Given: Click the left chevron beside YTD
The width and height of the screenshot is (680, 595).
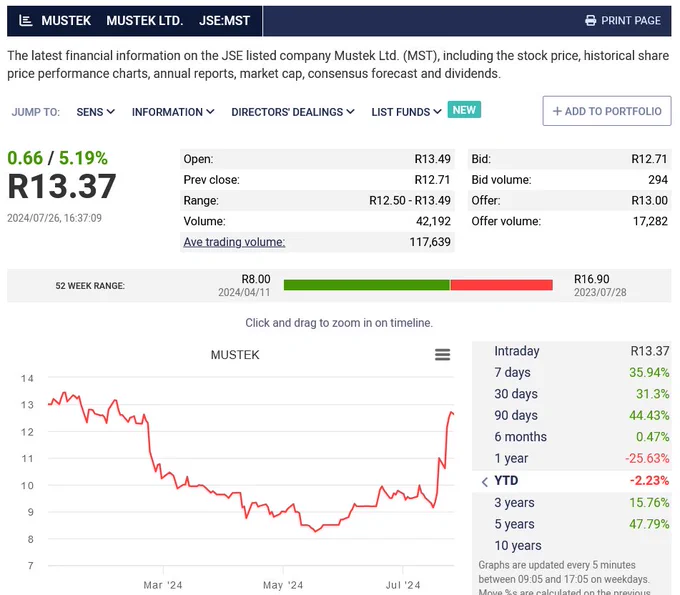Looking at the screenshot, I should [485, 481].
